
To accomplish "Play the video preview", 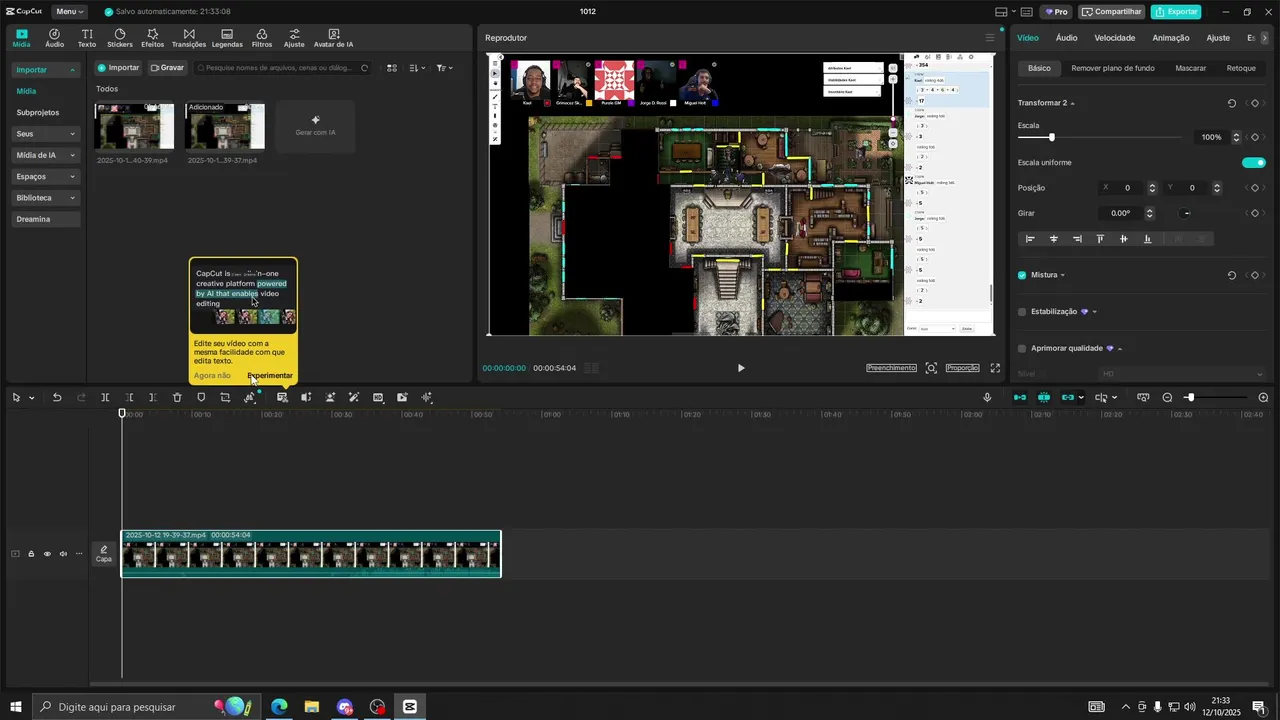I will (x=741, y=368).
